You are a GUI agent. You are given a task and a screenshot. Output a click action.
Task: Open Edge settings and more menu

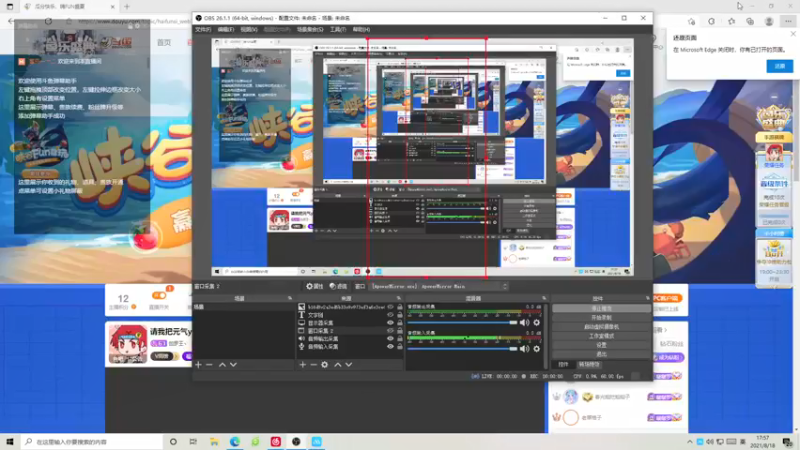pos(788,21)
